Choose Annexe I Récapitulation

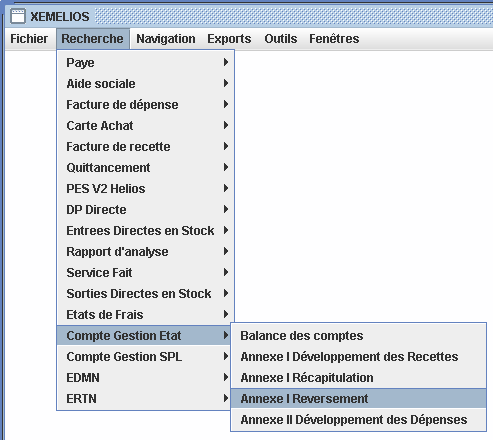pyautogui.click(x=358, y=378)
